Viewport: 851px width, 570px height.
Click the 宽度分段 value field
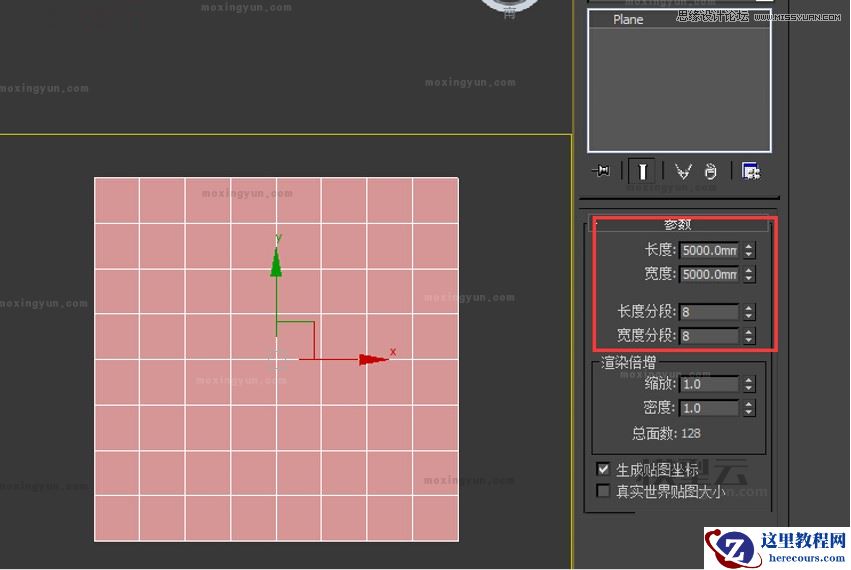pos(709,335)
